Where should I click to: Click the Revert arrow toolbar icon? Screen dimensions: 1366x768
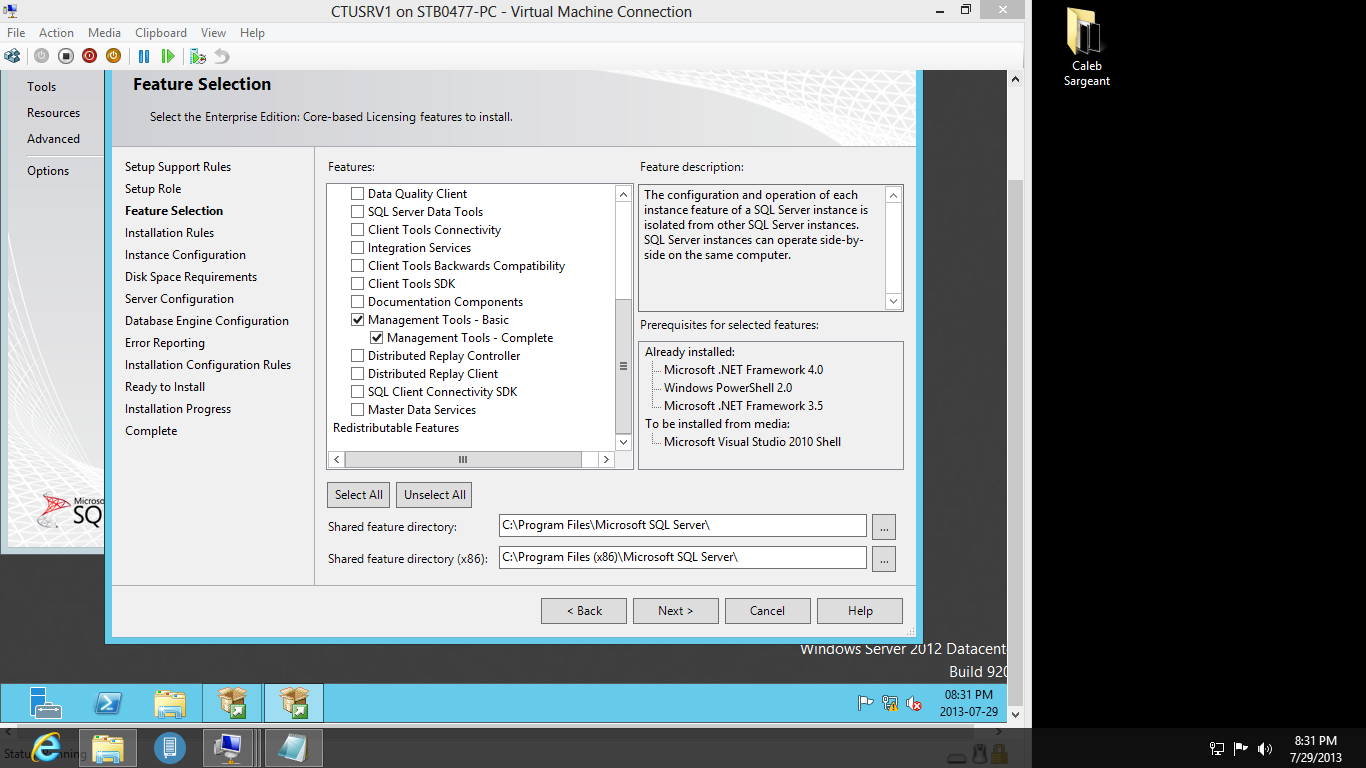[222, 56]
